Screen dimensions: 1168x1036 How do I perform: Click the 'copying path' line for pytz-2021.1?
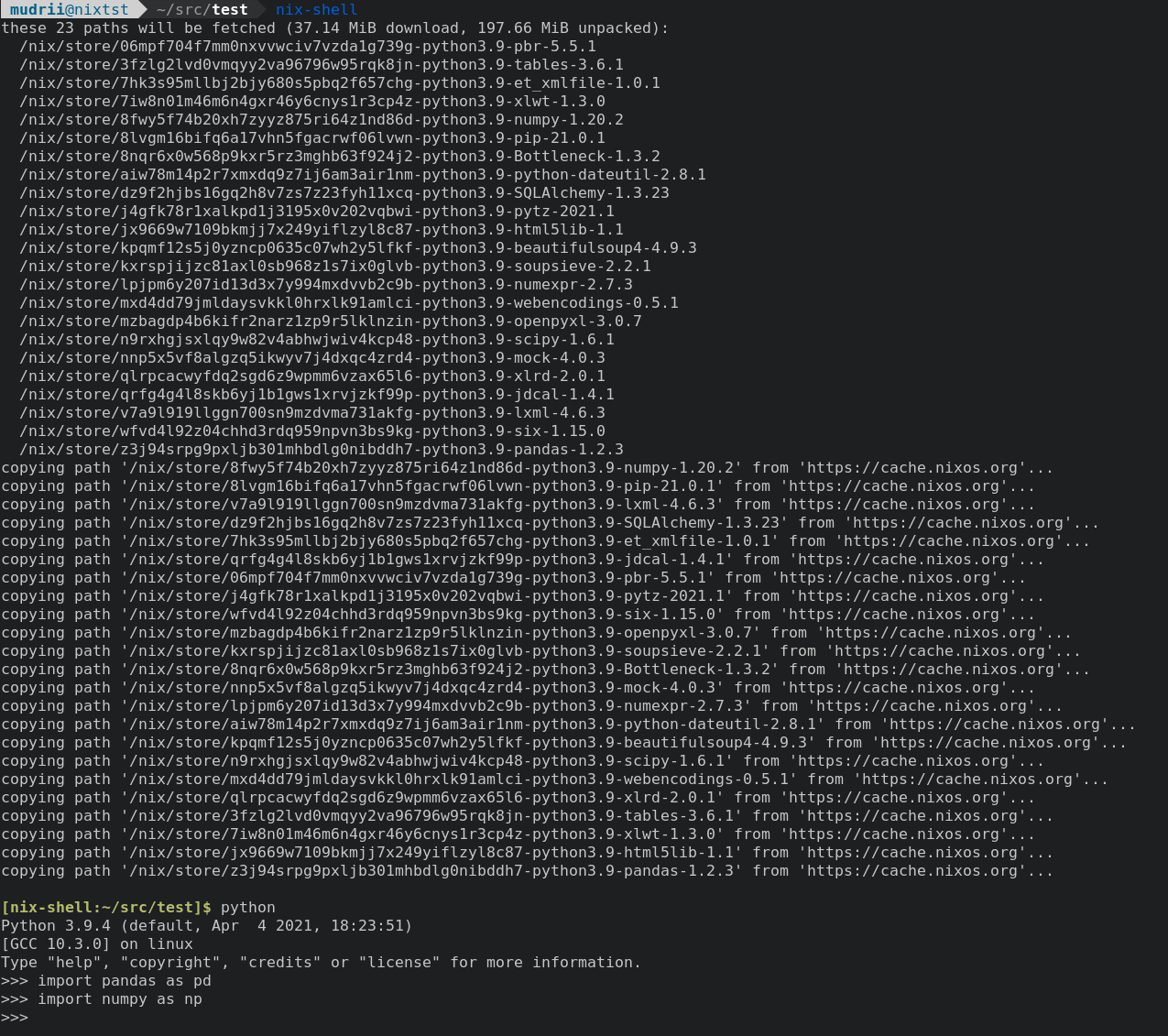pyautogui.click(x=523, y=595)
